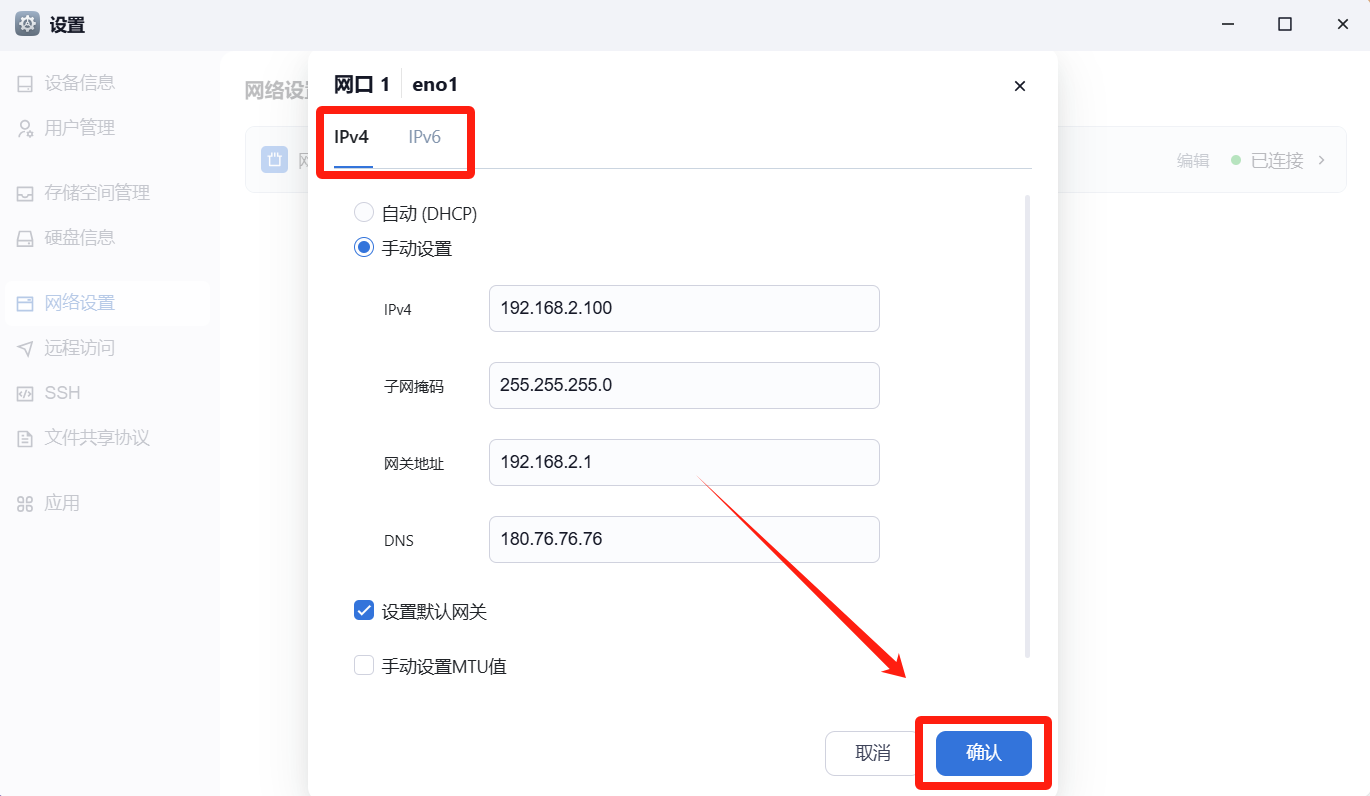The height and width of the screenshot is (796, 1370).
Task: Select the automatic DHCP radio button
Action: point(364,213)
